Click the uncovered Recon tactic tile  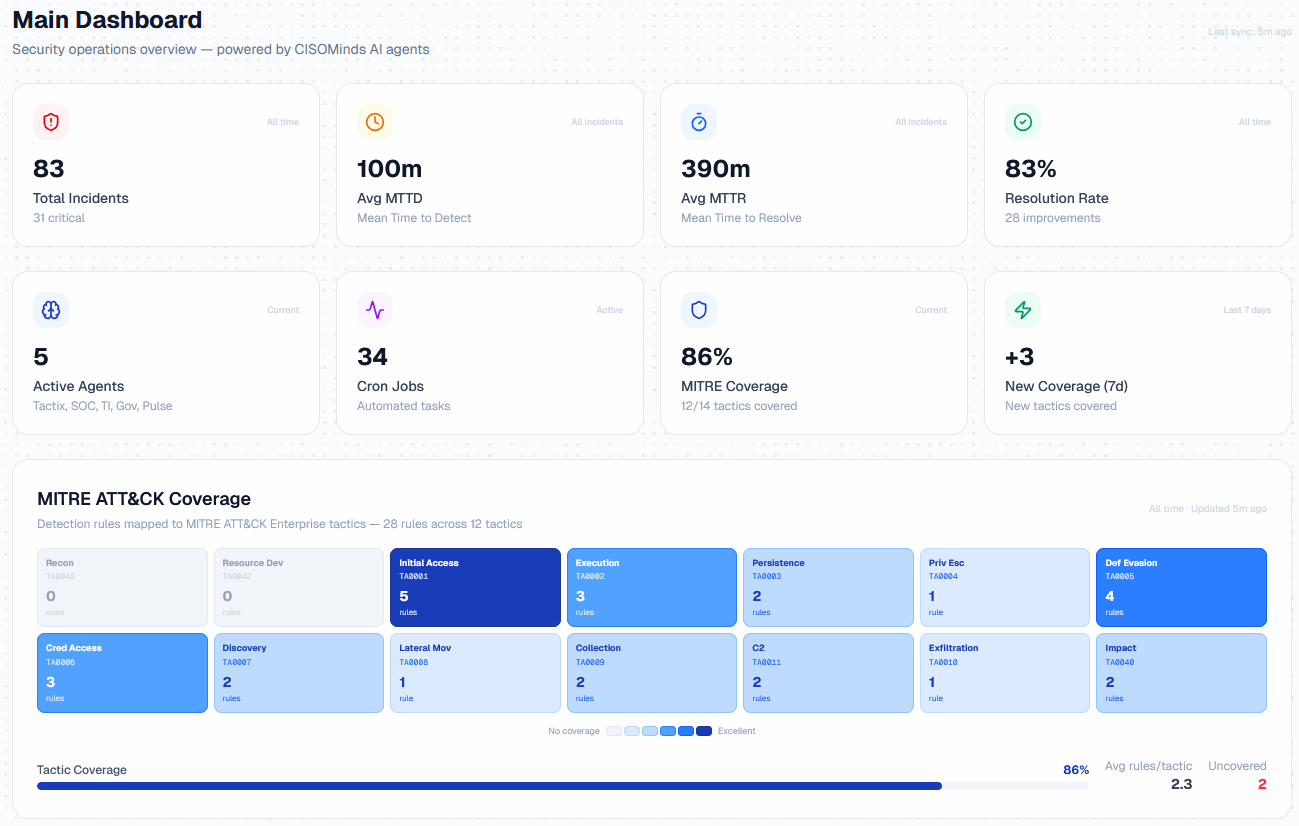(122, 587)
